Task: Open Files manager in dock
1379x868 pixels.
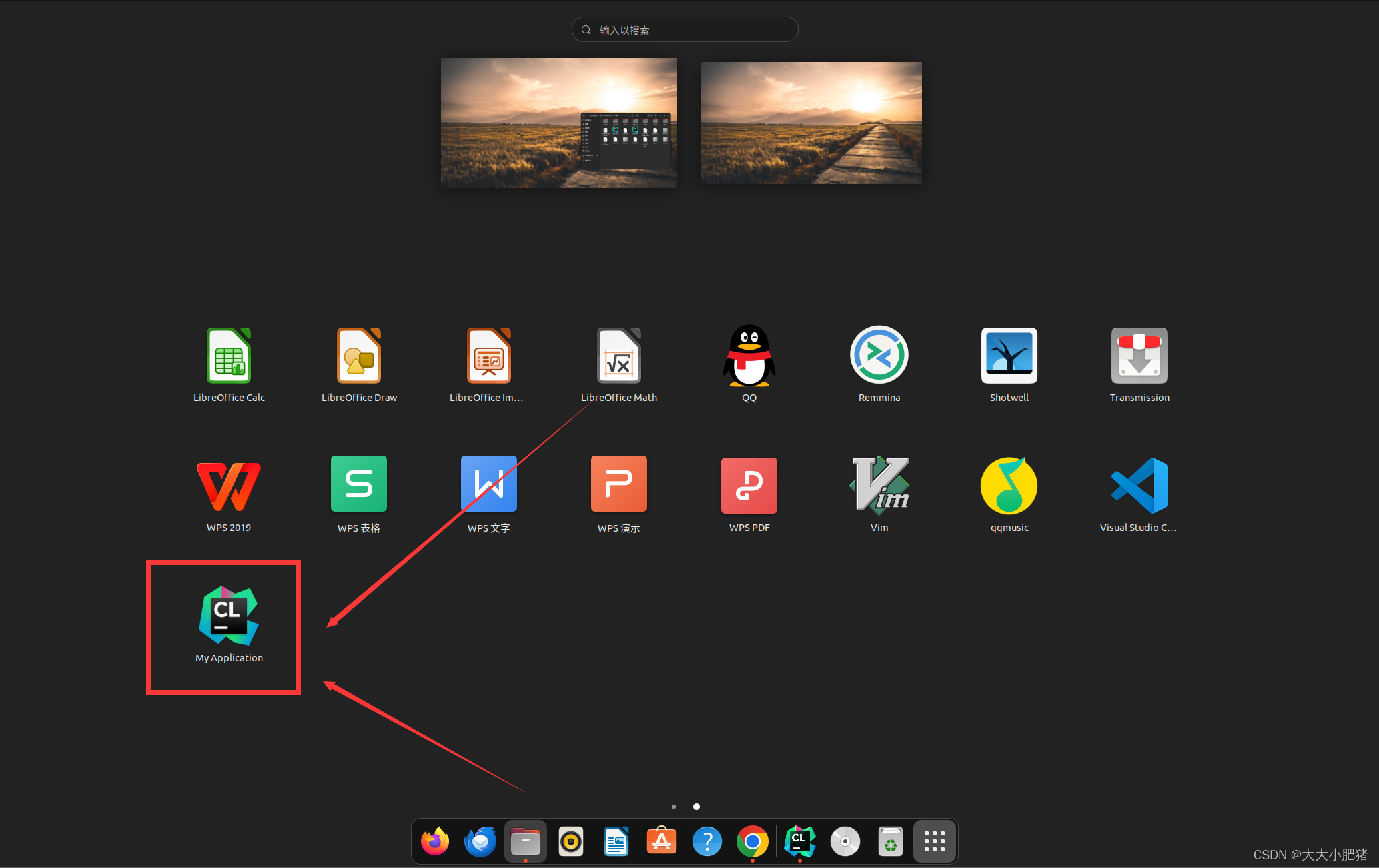Action: (526, 841)
